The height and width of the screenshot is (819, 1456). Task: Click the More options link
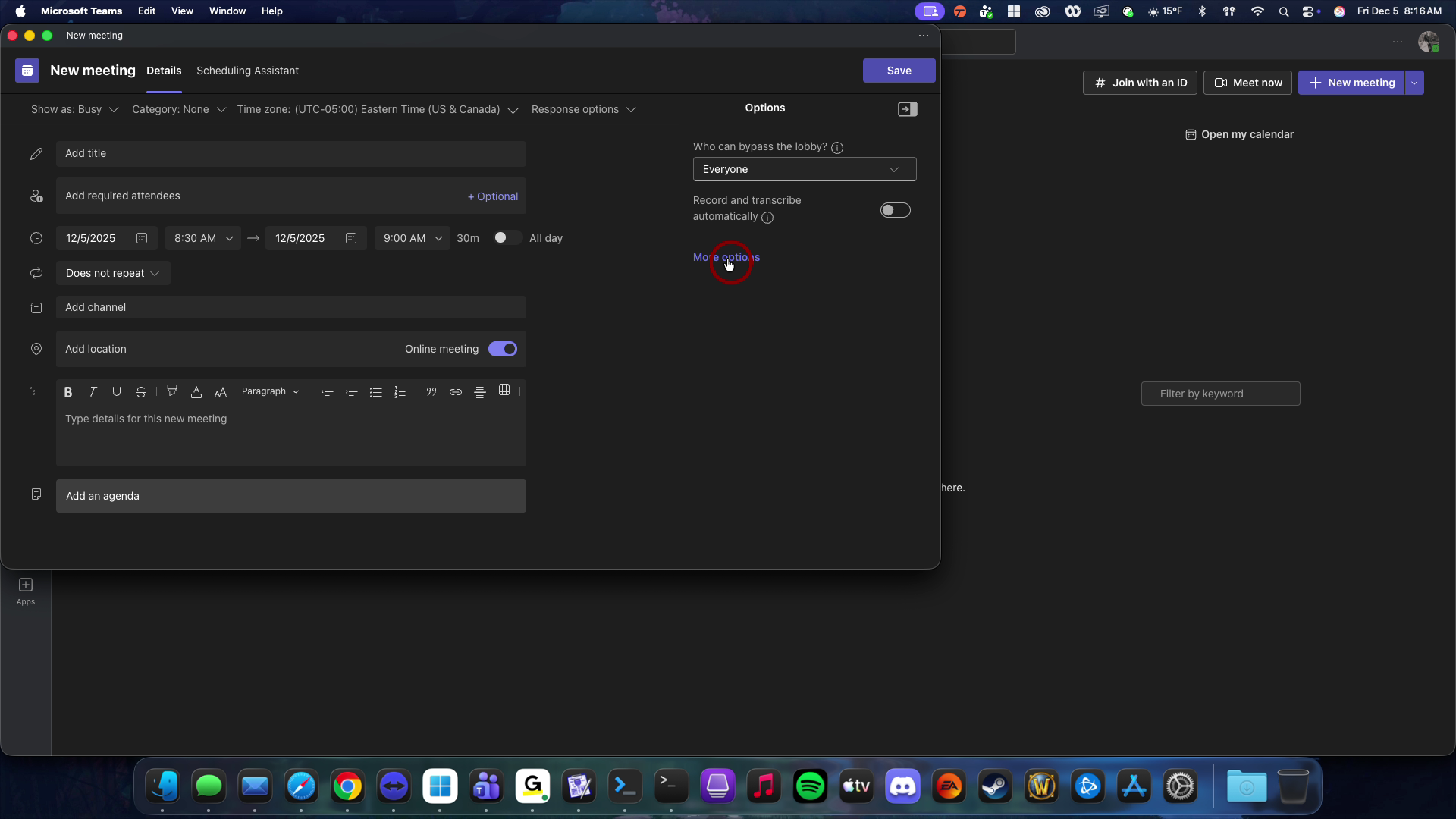tap(726, 257)
